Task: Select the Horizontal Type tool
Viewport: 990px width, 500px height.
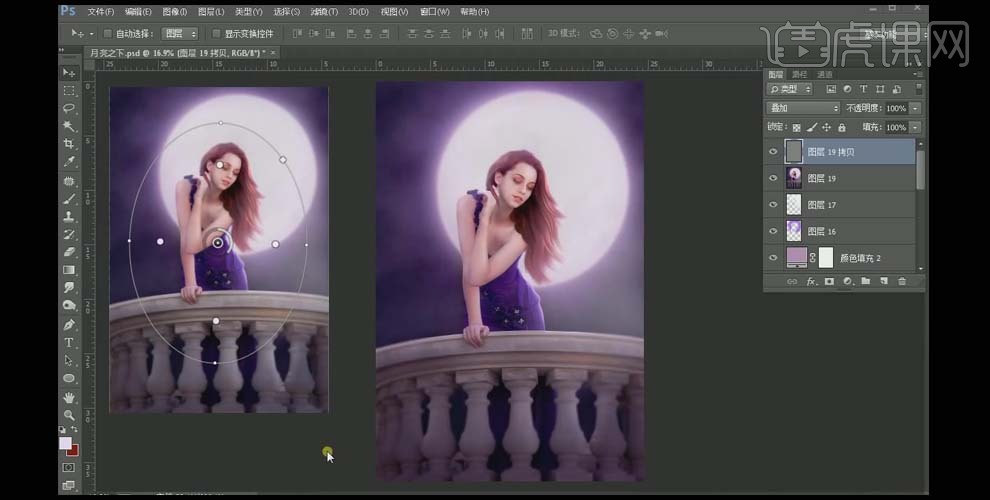Action: [x=69, y=342]
